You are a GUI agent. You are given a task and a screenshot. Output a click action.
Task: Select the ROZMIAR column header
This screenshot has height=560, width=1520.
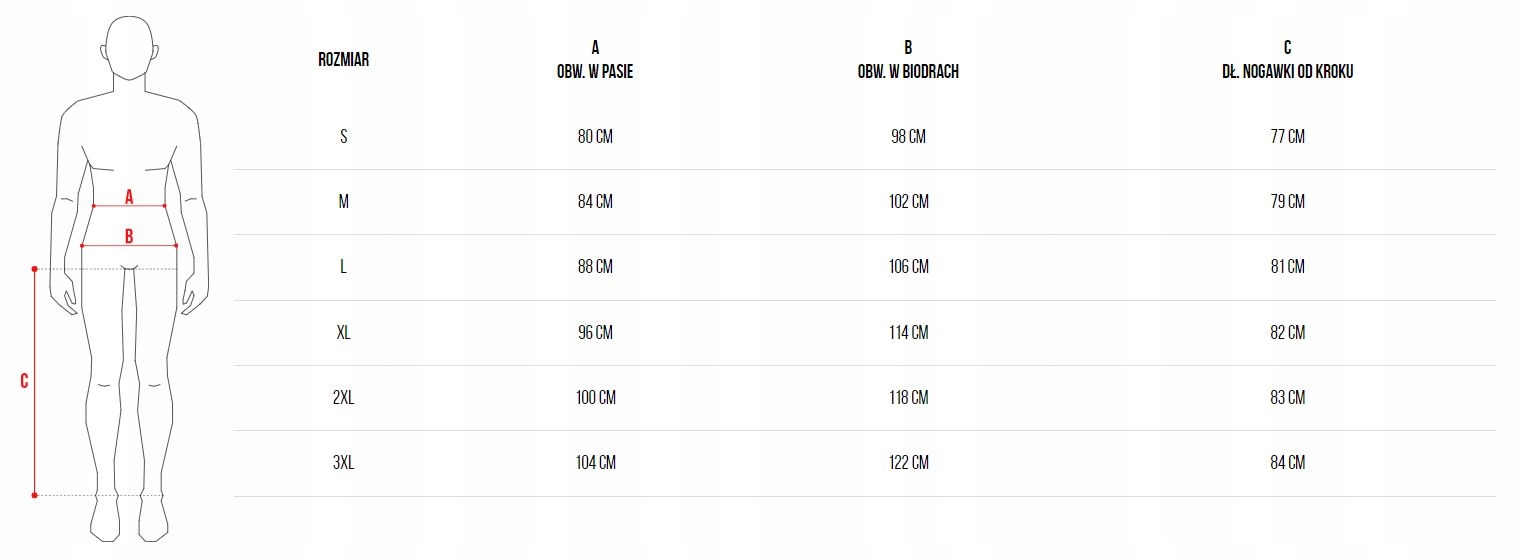343,60
